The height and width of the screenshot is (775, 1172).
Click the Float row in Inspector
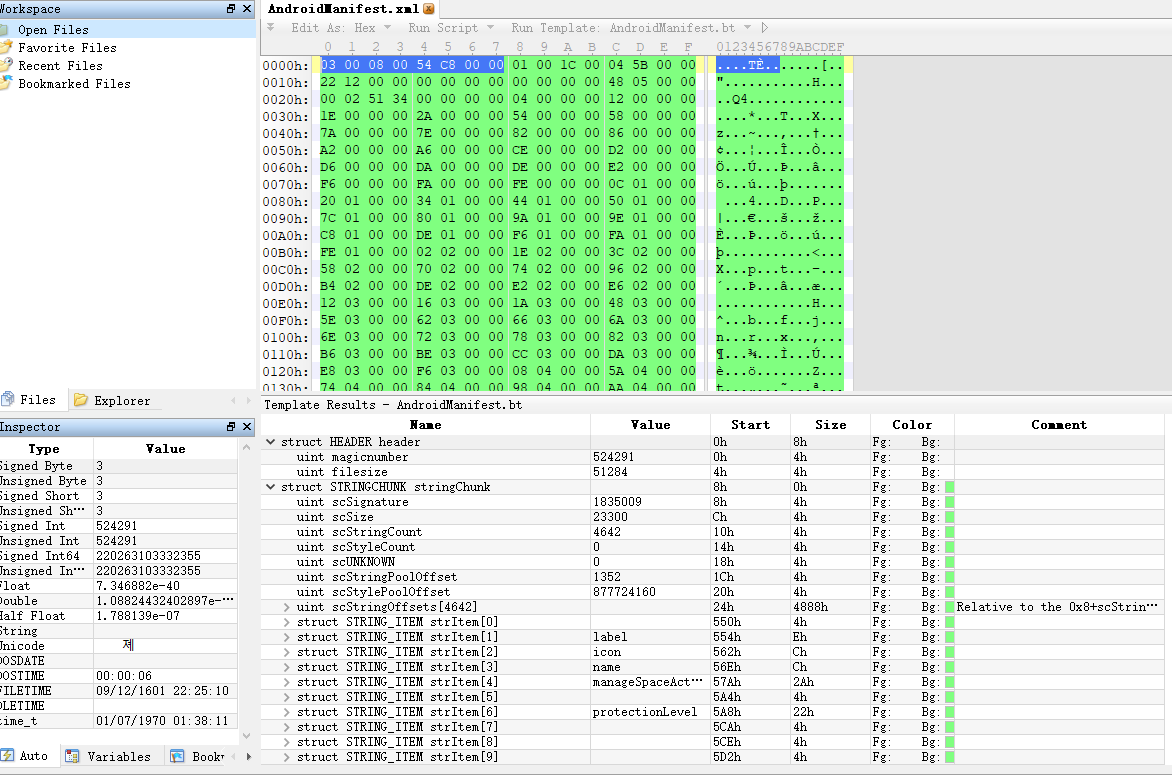tap(119, 586)
